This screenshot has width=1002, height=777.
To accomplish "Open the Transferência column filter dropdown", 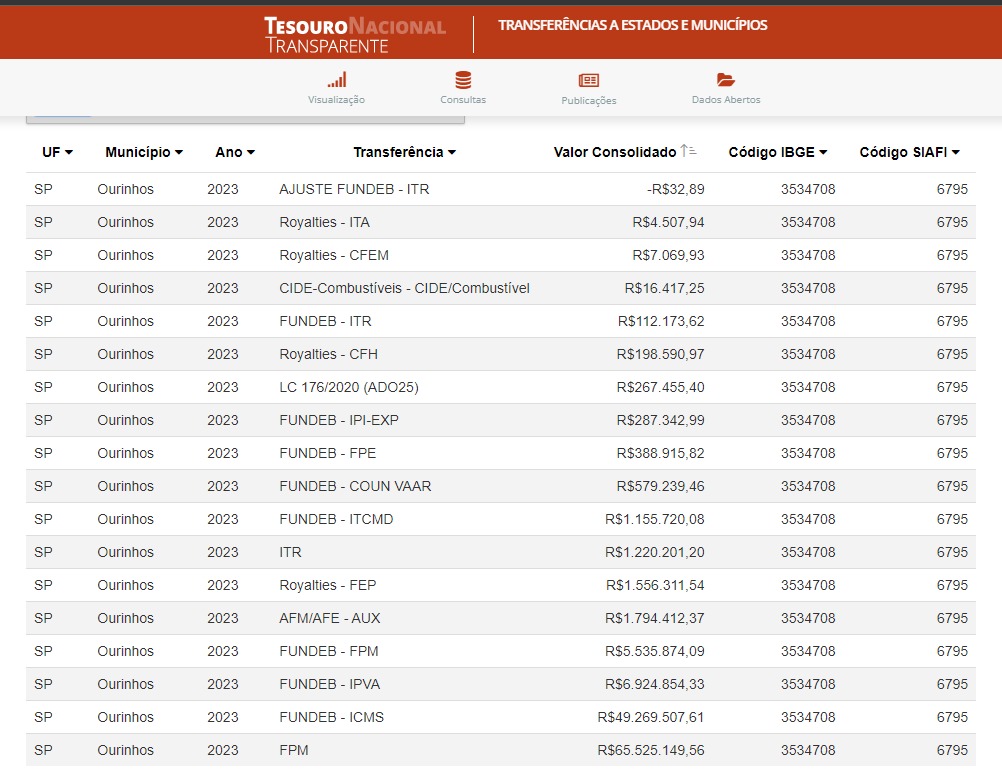I will [x=452, y=152].
